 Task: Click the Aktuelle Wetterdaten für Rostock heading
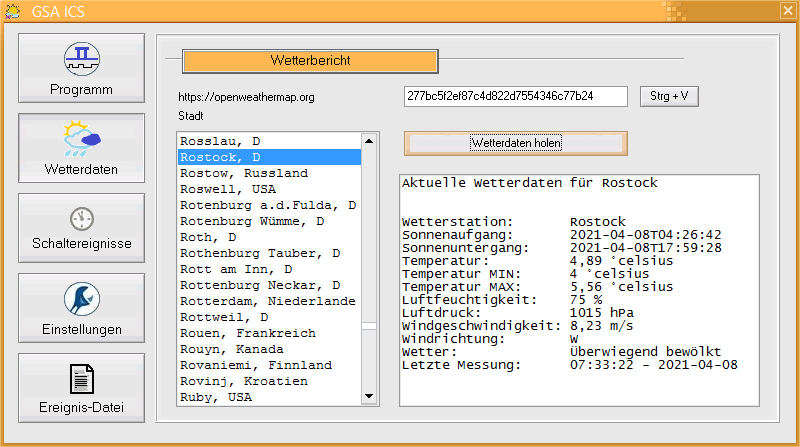point(530,183)
